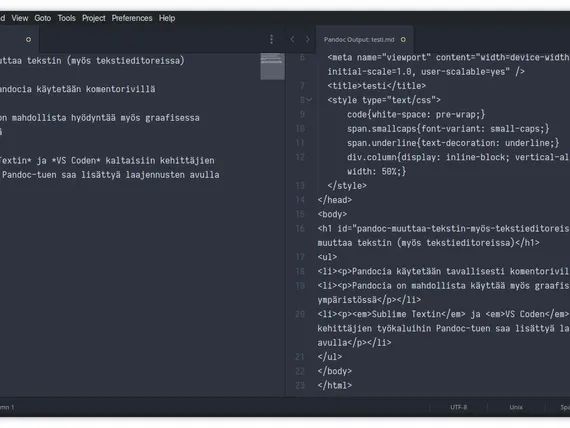Click 'on mahdollista hyödyntää myös graafisessa' line
The height and width of the screenshot is (428, 570).
point(100,118)
